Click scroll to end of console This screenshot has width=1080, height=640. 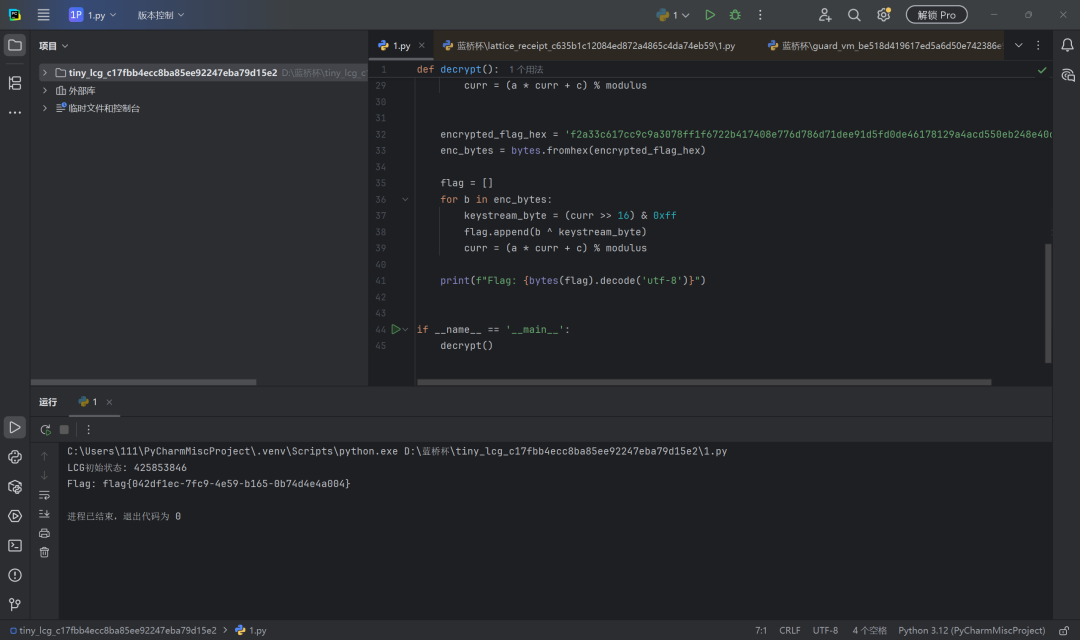click(x=44, y=514)
